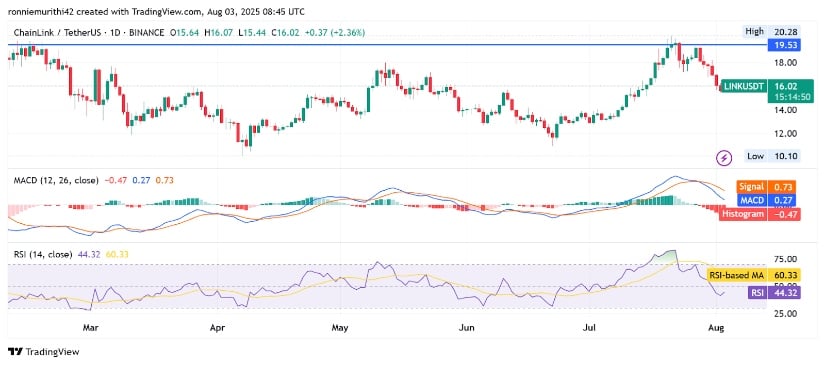Click the L15.44 low value in header
The height and width of the screenshot is (365, 825).
[x=253, y=33]
